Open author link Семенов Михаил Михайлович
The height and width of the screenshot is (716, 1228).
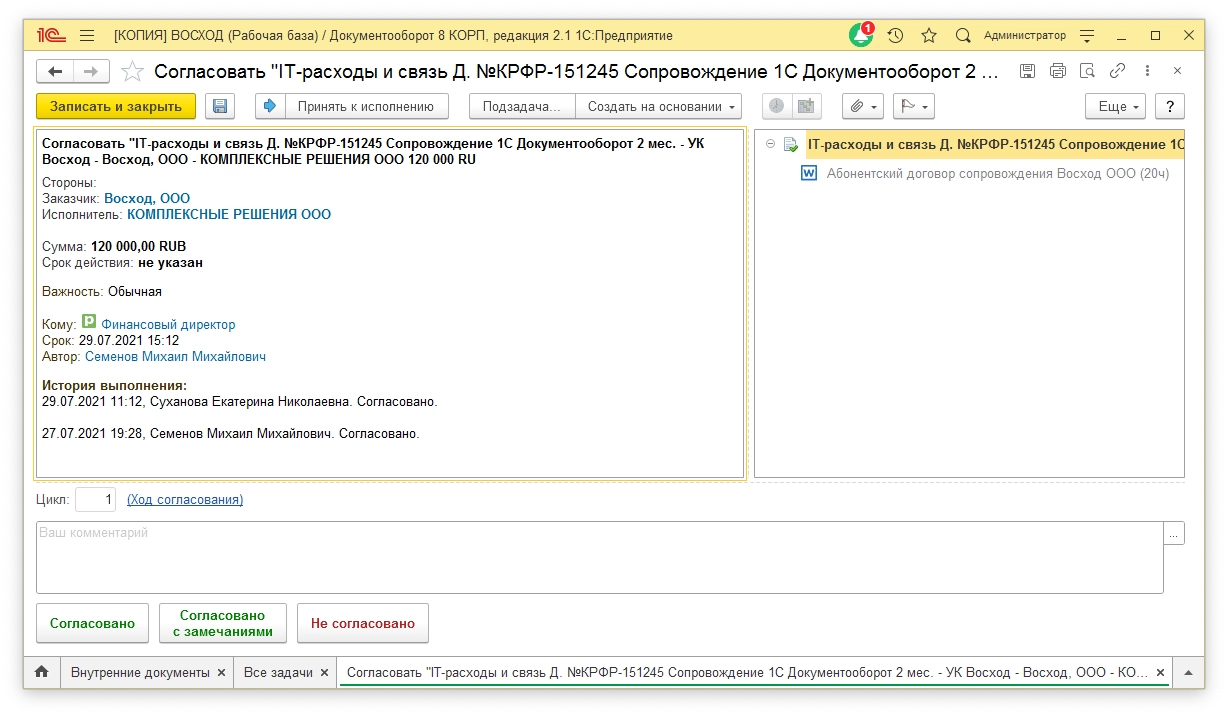coord(175,356)
